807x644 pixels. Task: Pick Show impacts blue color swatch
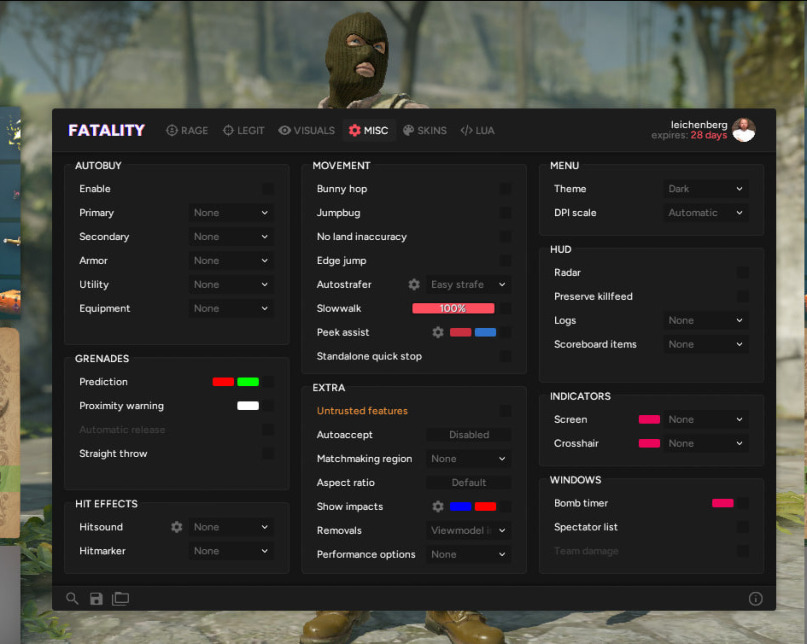(461, 507)
